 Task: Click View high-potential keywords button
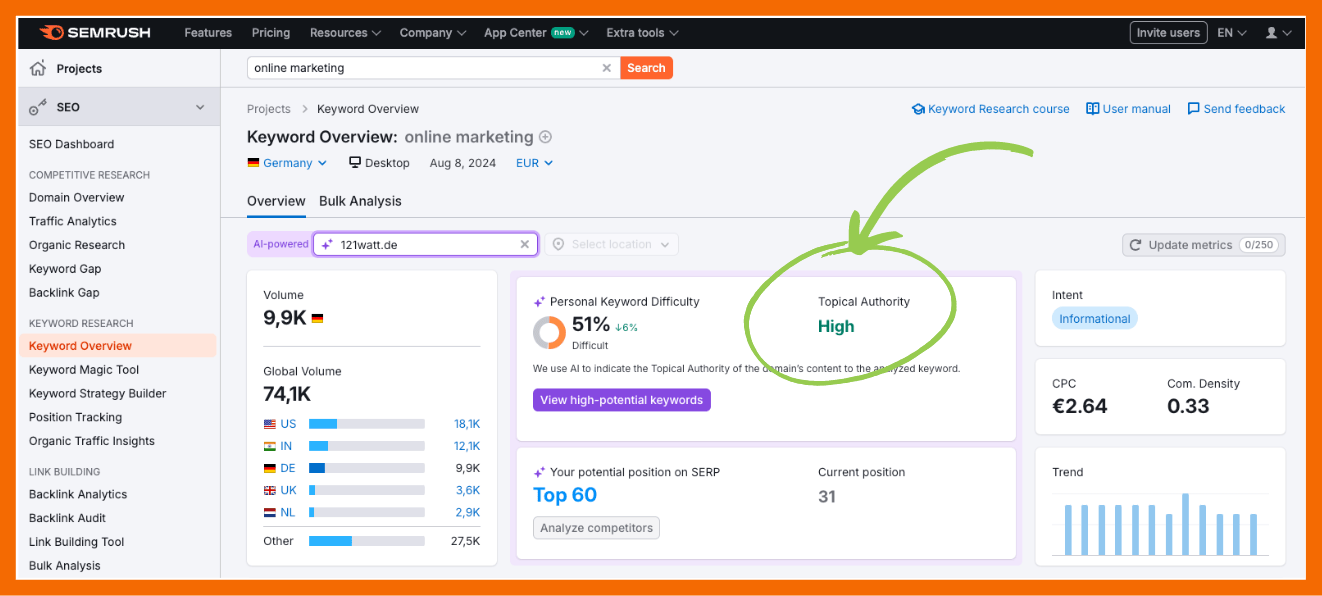coord(621,400)
